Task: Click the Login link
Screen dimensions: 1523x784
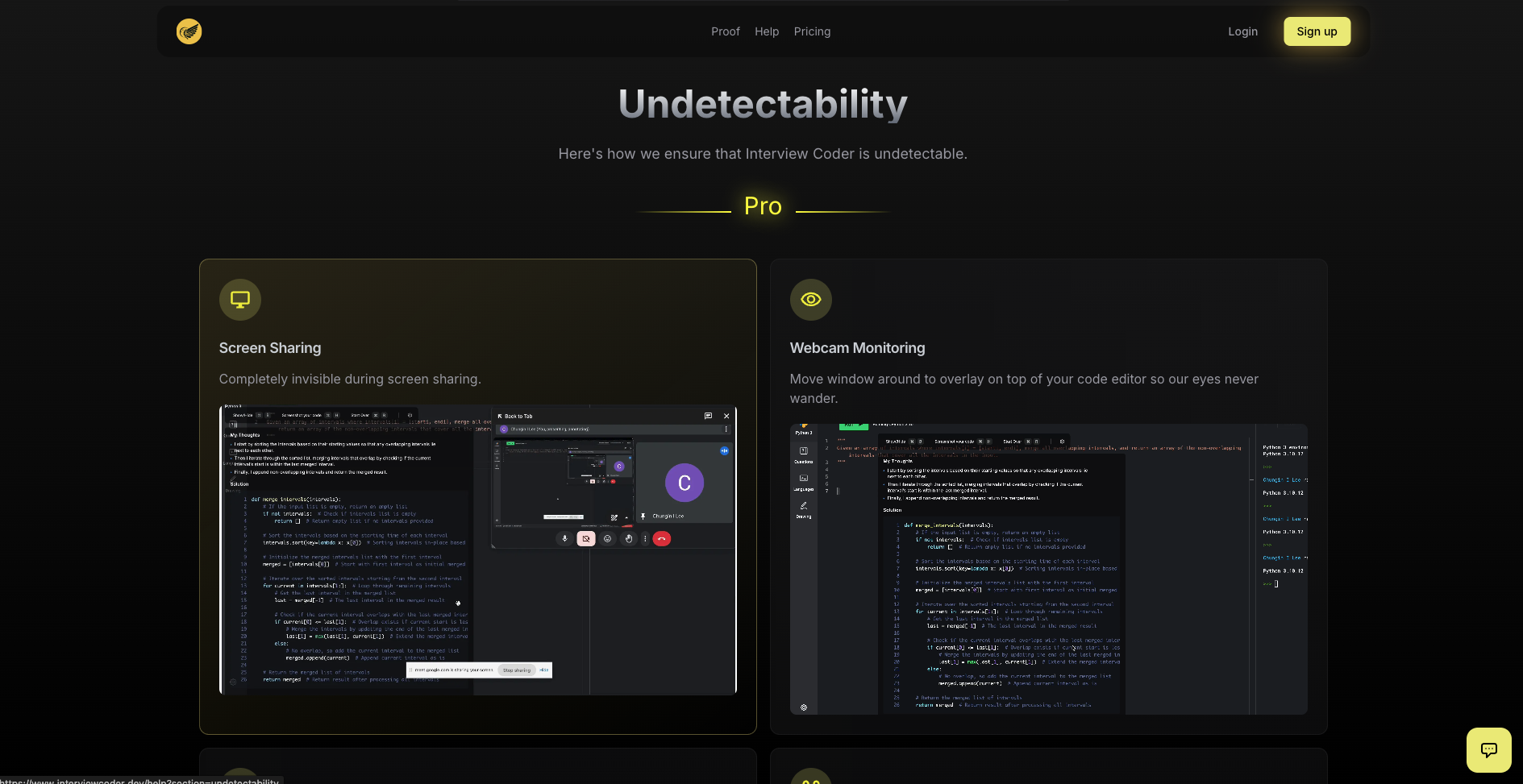Action: (1242, 31)
